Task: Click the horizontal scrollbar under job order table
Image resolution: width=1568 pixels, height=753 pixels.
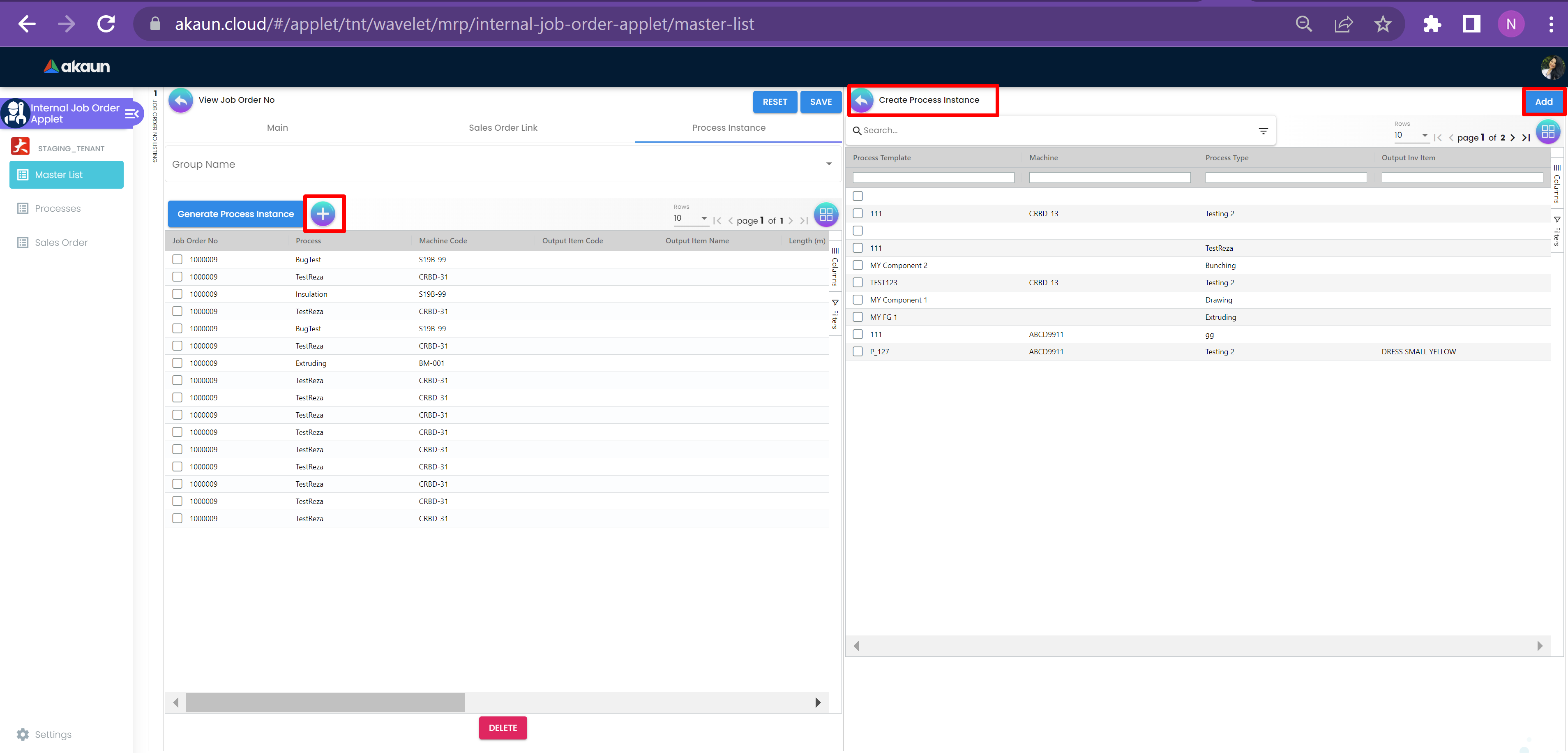Action: (x=326, y=702)
